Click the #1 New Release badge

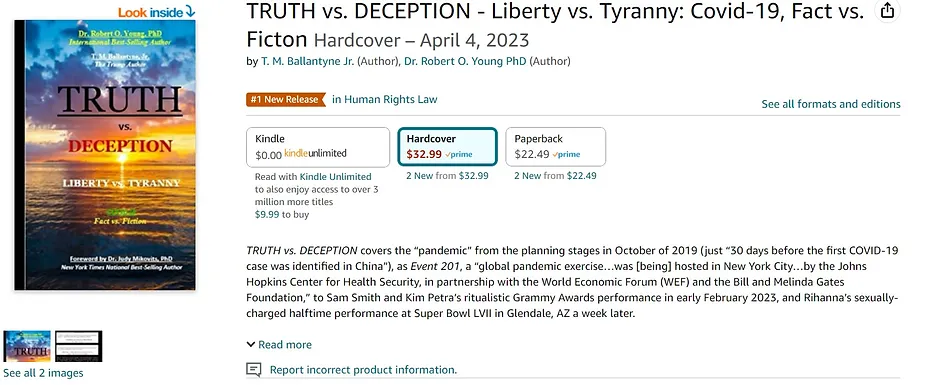286,100
